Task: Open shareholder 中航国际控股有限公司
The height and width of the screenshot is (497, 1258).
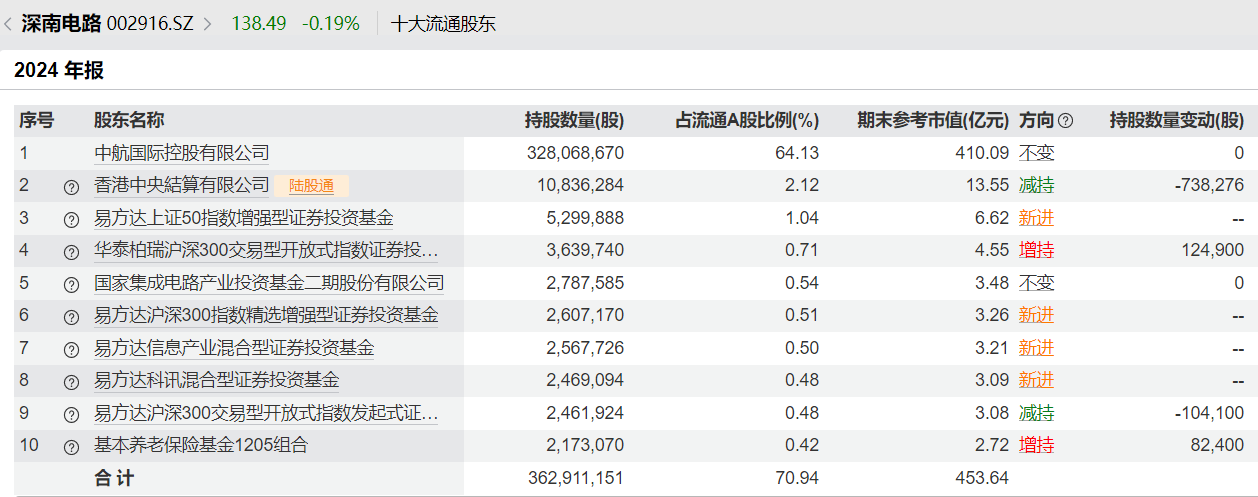Action: tap(182, 153)
